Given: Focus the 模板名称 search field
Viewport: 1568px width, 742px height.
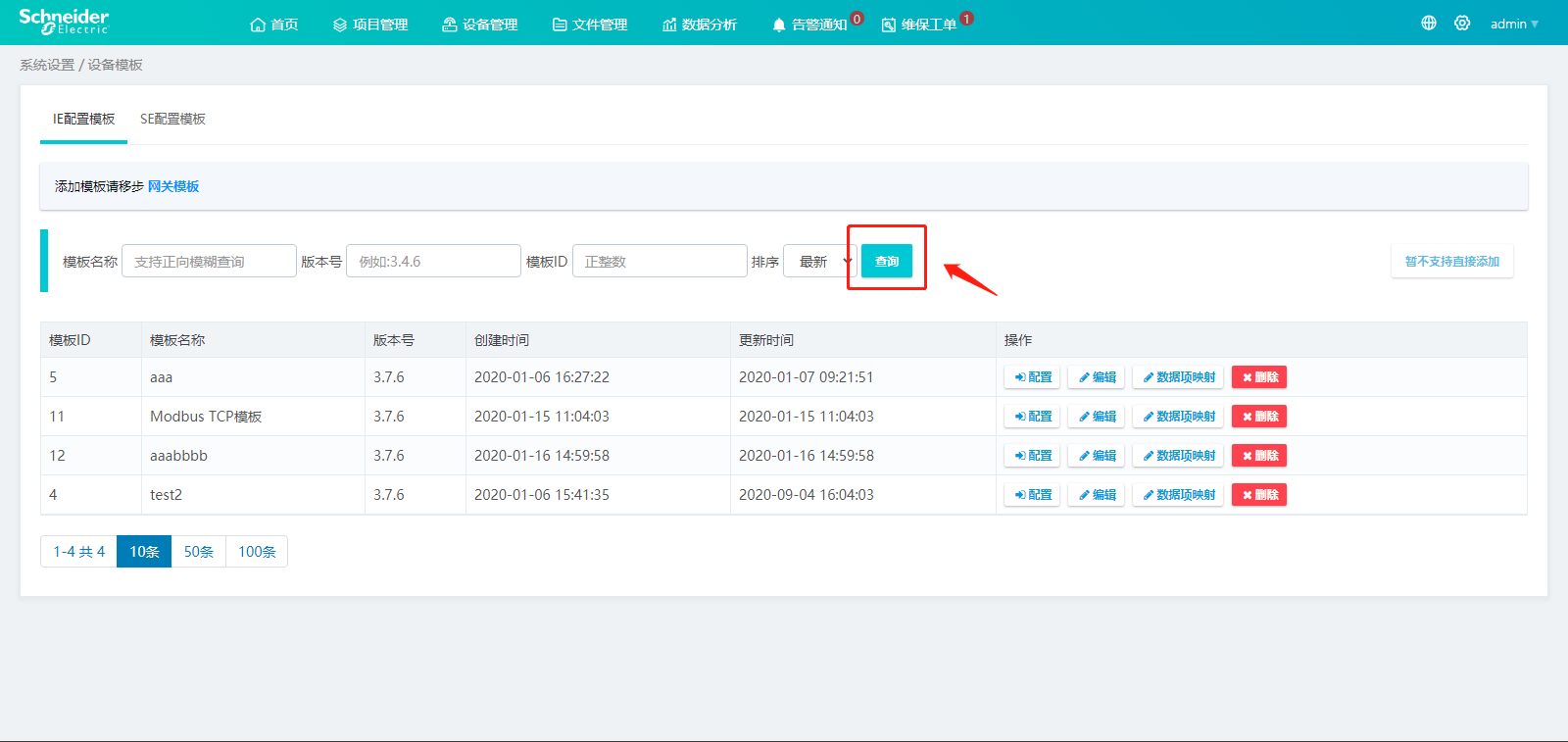Looking at the screenshot, I should [x=209, y=261].
